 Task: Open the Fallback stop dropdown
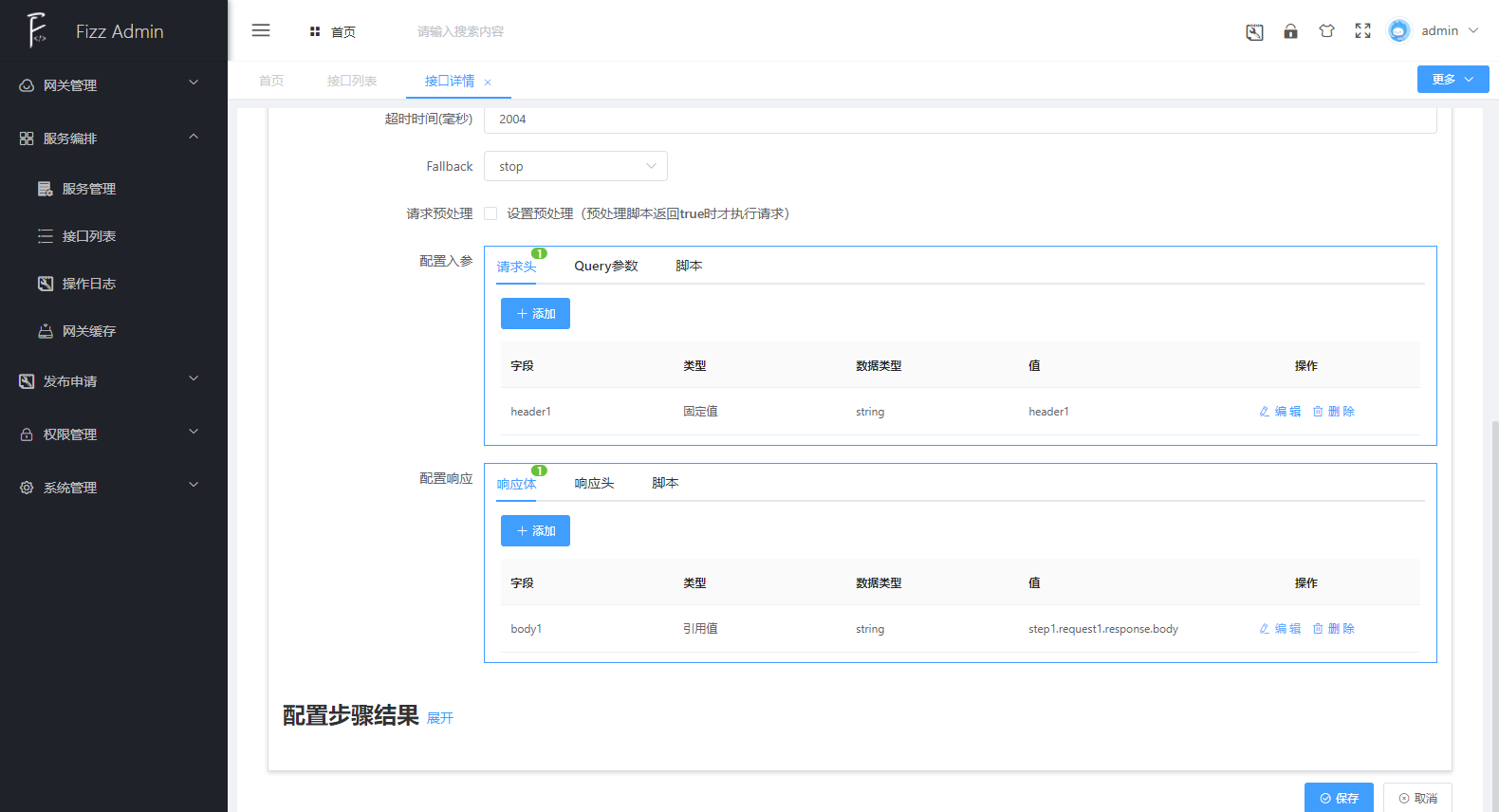coord(575,166)
